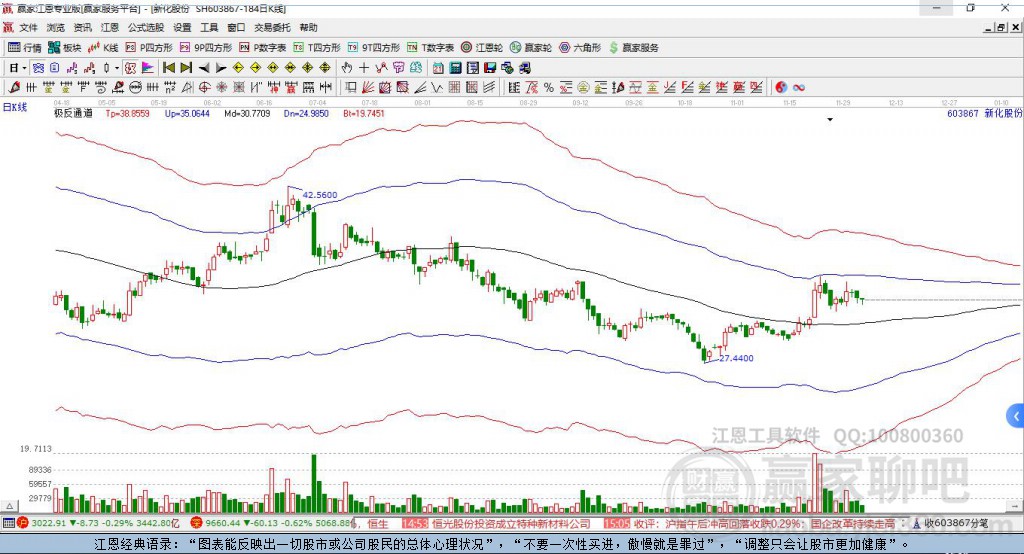1024x554 pixels.
Task: Restore the inner chart window
Action: [x=1001, y=27]
